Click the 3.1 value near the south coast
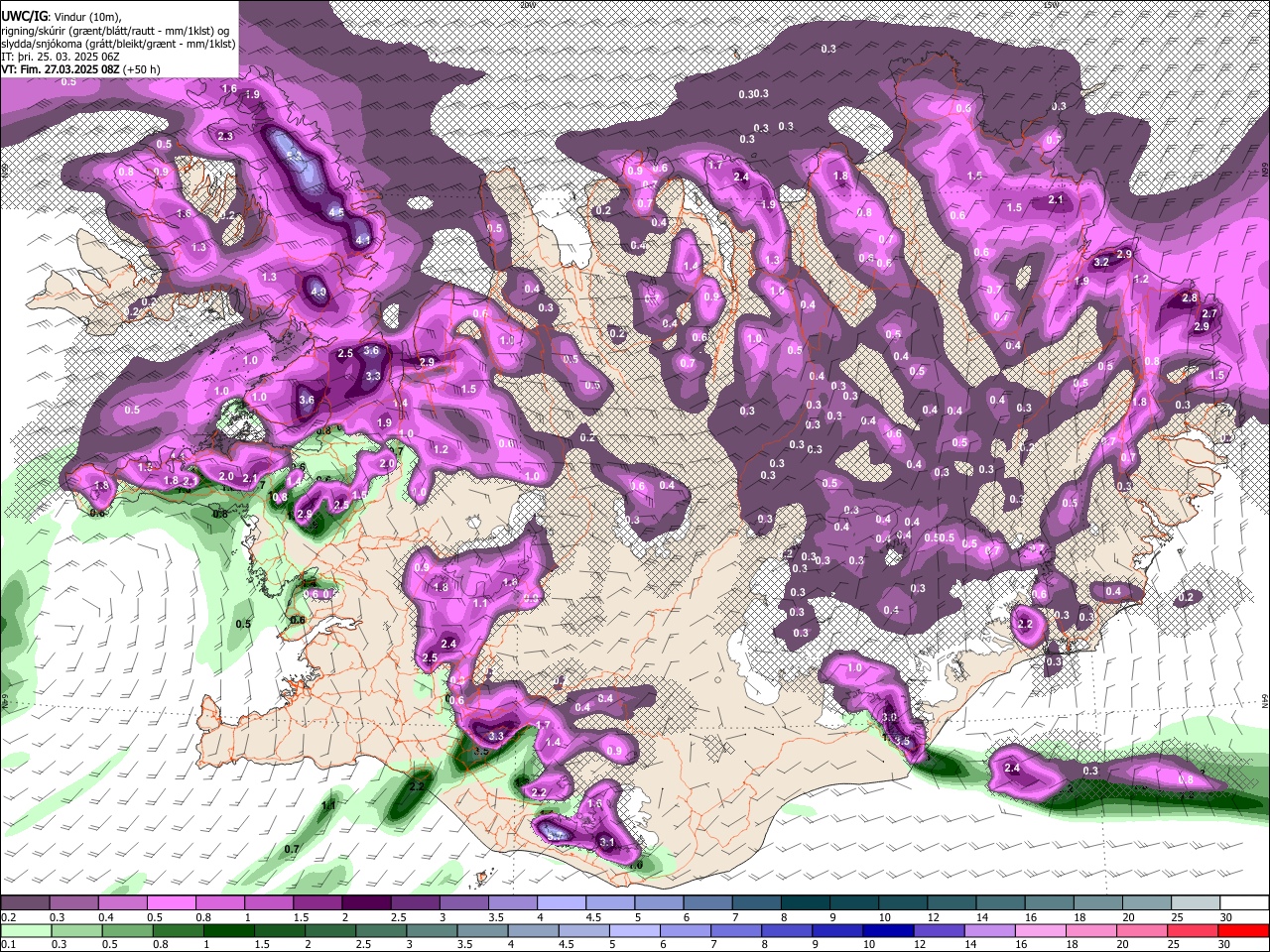The image size is (1270, 952). click(x=607, y=843)
